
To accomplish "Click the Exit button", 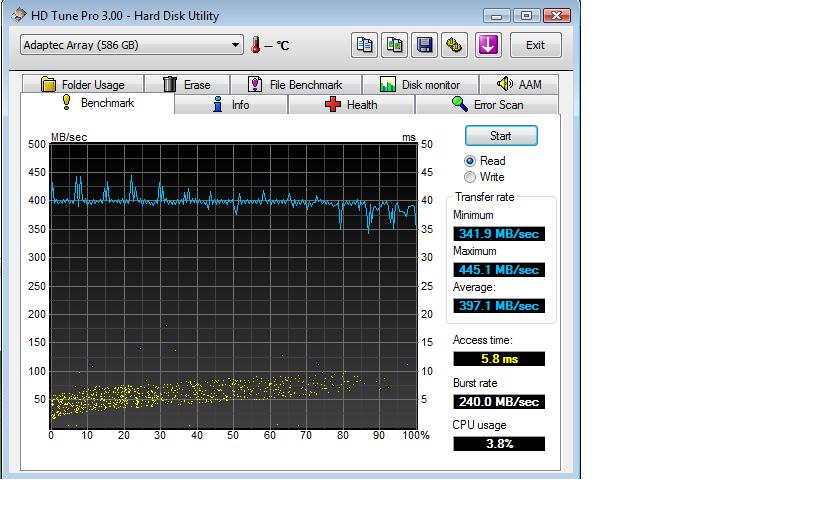I will point(535,45).
